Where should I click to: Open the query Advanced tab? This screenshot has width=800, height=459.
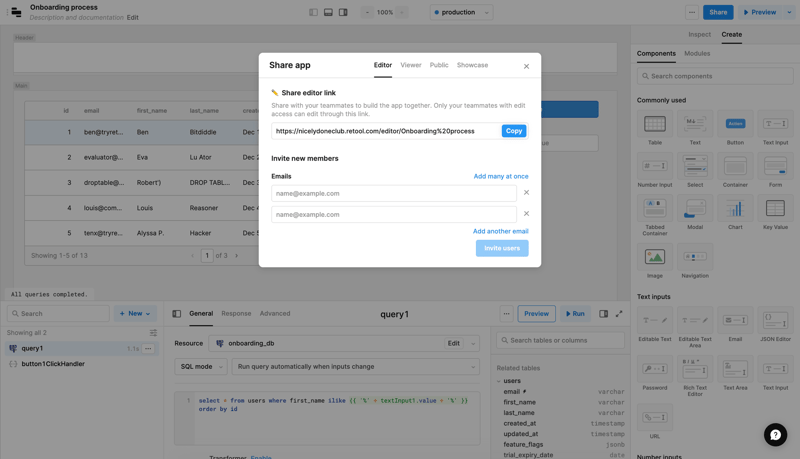[x=275, y=314]
